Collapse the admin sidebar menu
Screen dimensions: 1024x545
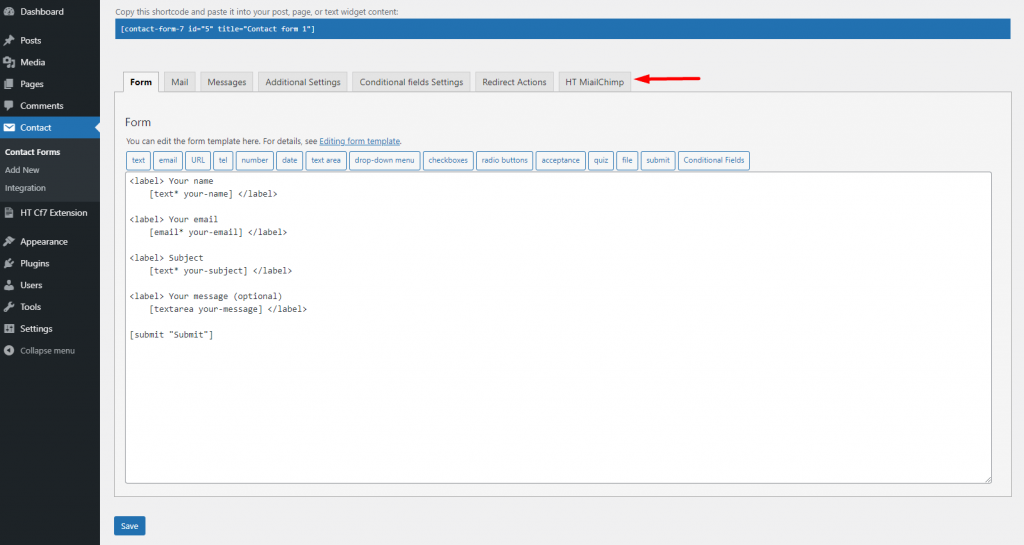(40, 351)
